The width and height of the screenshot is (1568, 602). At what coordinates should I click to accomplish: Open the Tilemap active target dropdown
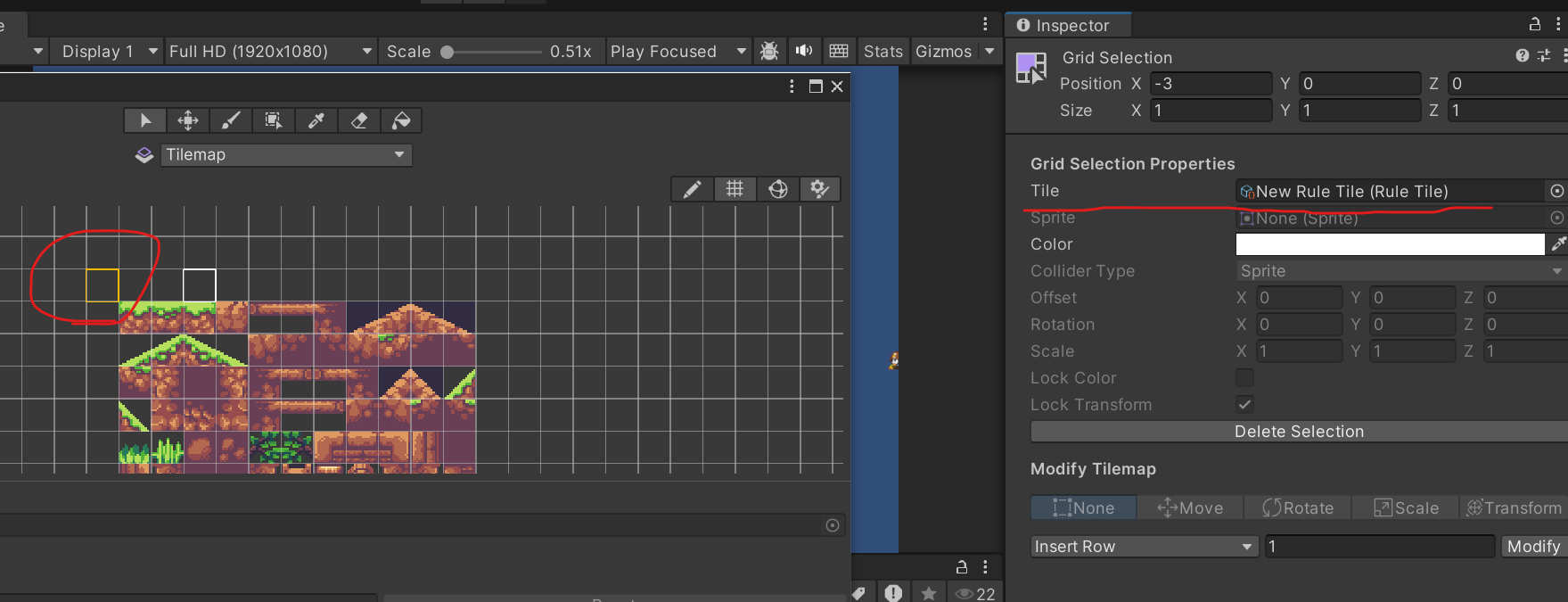(x=286, y=155)
